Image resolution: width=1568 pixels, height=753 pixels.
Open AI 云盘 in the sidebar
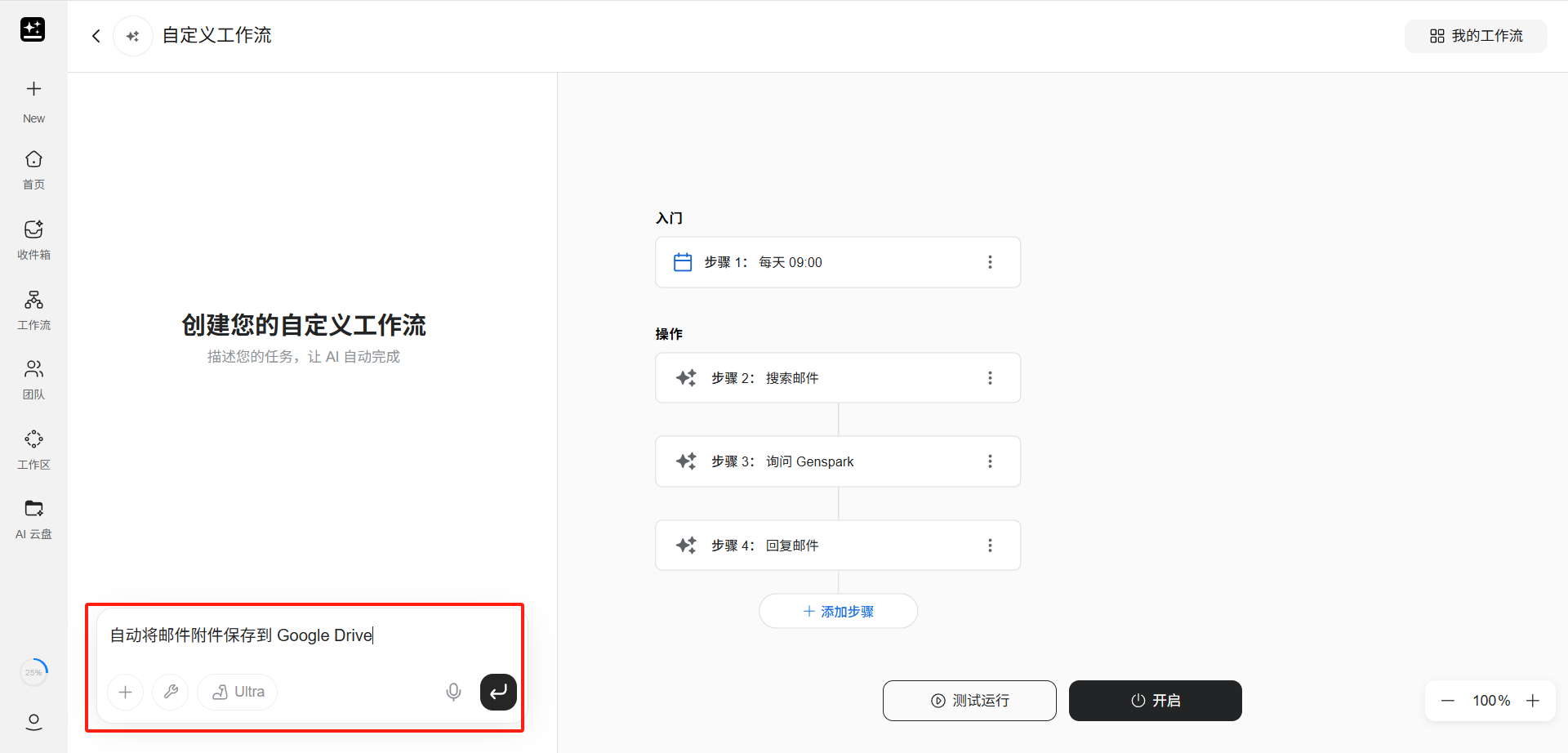click(33, 519)
